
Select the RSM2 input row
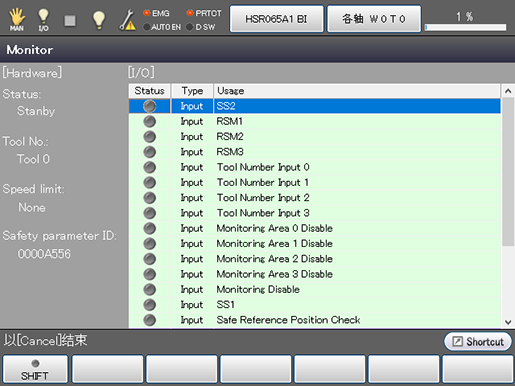[315, 137]
